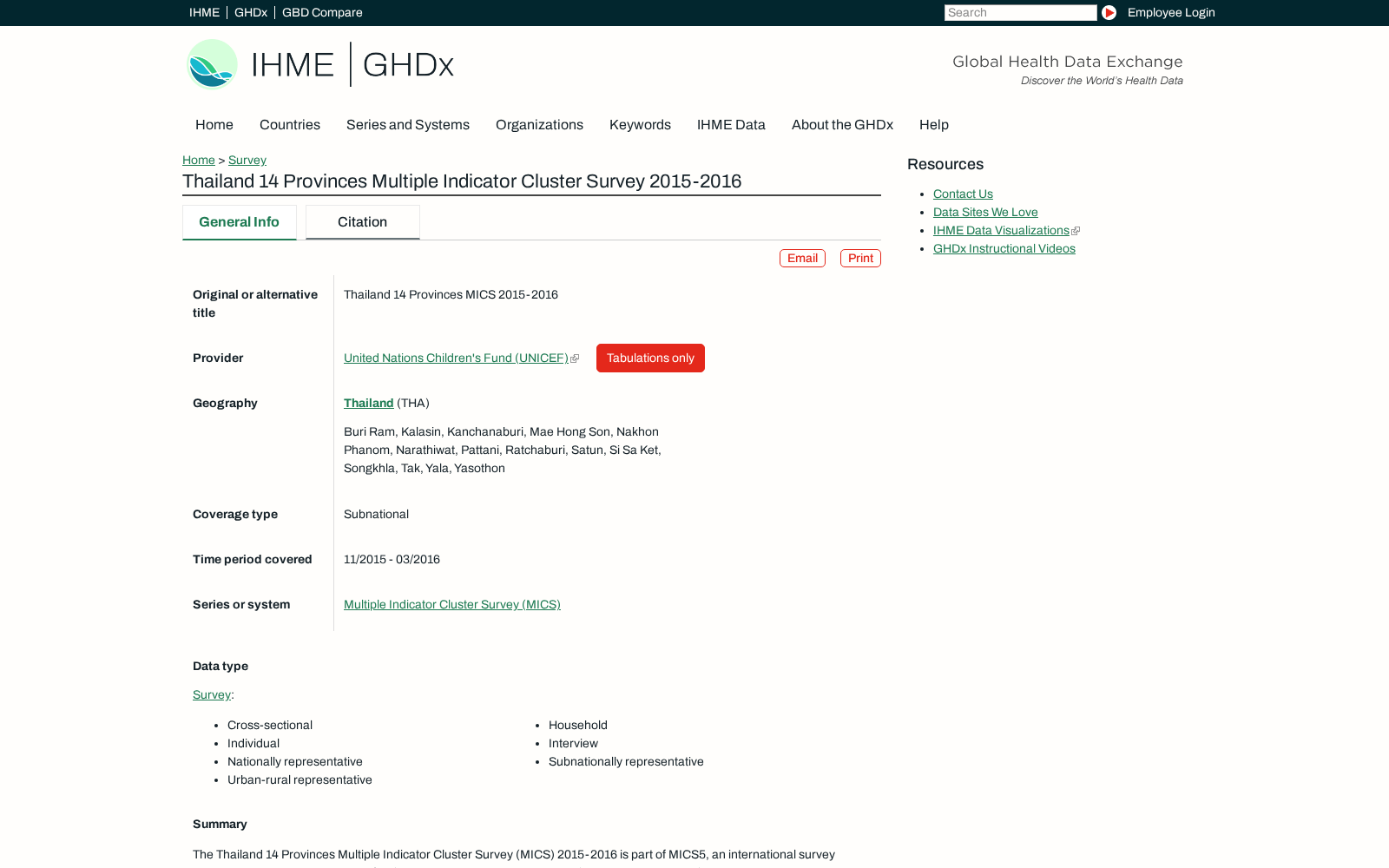
Task: Click the 'Original or alternative title' label
Action: 255,304
